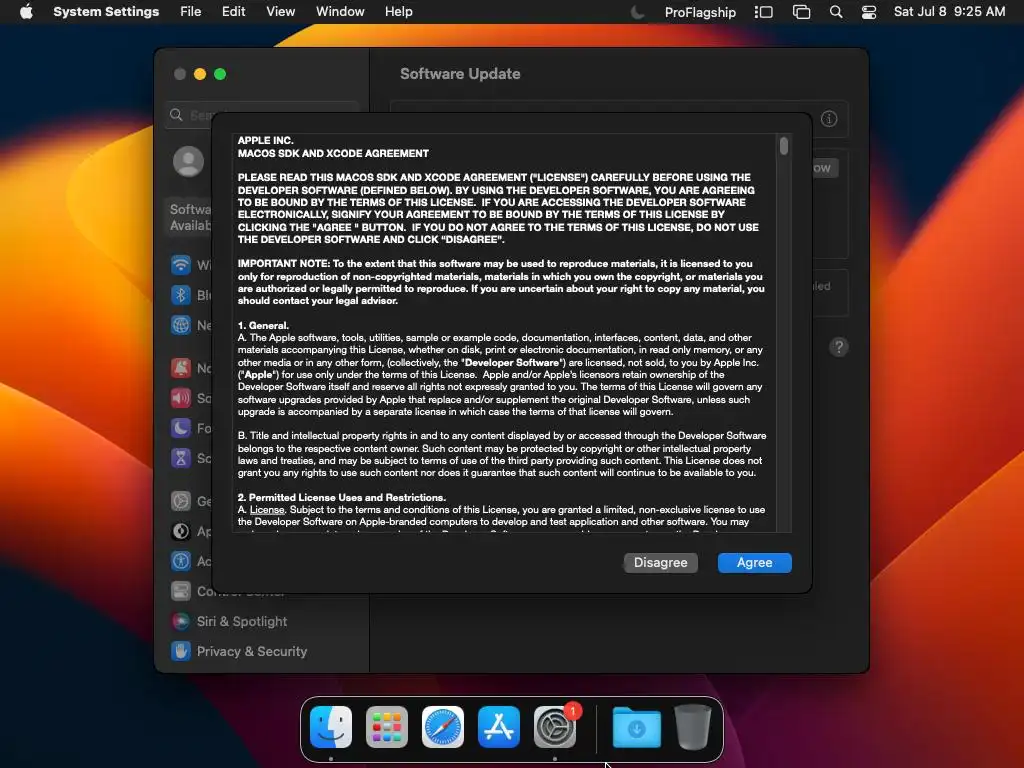Click the APPLE INC. line in agreement

265,140
